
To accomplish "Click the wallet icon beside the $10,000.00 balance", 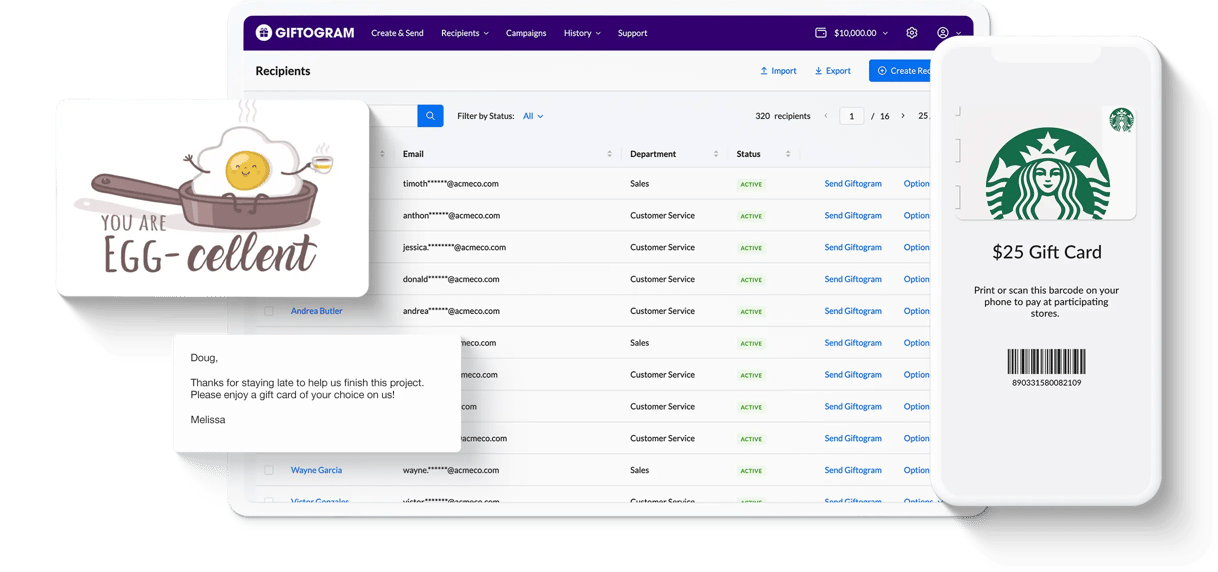I will 821,33.
